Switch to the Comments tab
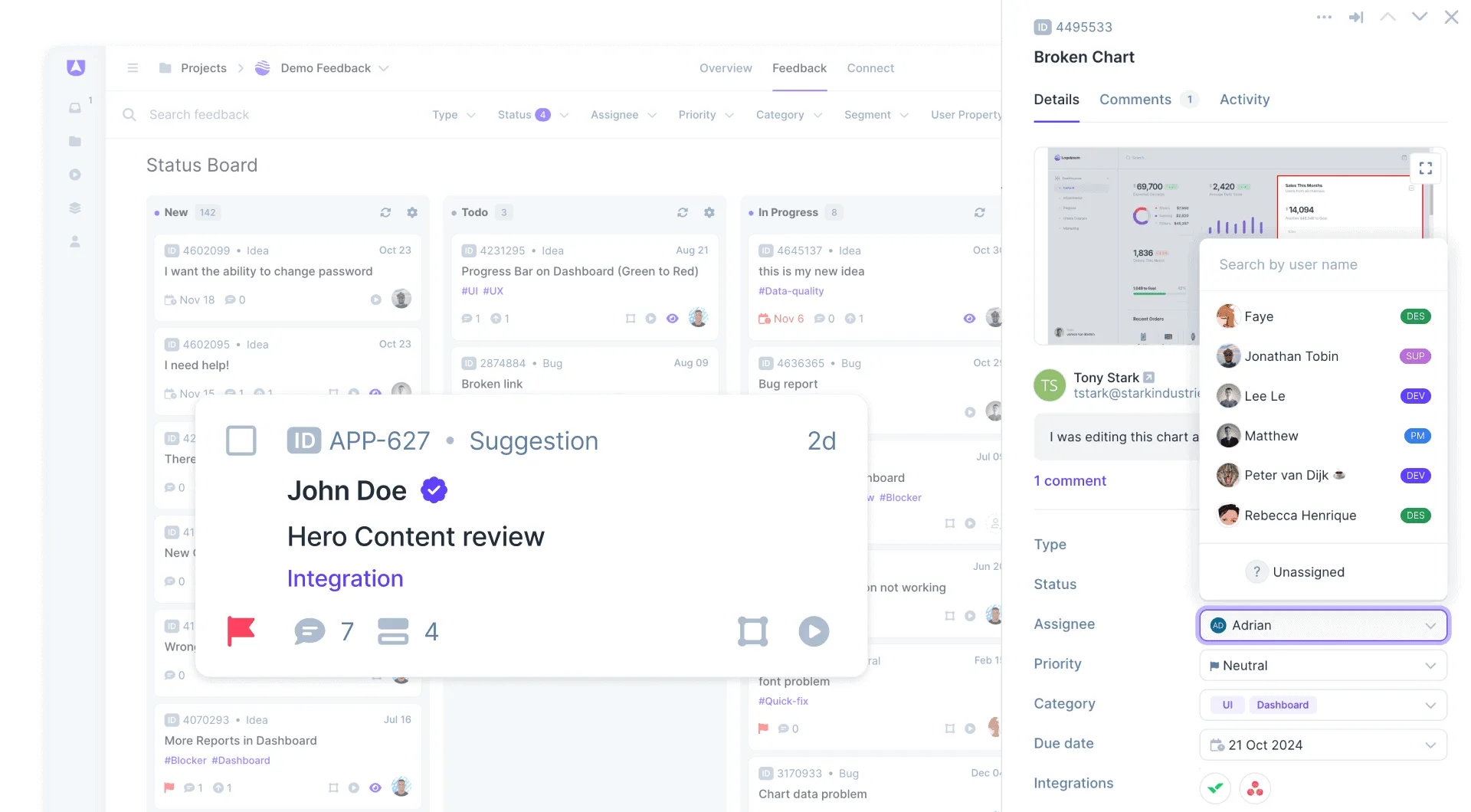Viewport: 1471px width, 812px height. [x=1135, y=100]
